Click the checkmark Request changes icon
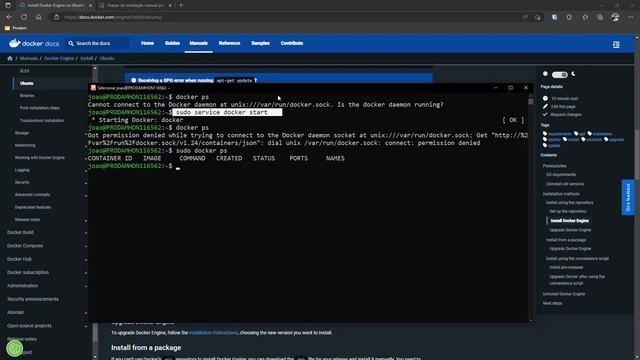 [x=545, y=114]
